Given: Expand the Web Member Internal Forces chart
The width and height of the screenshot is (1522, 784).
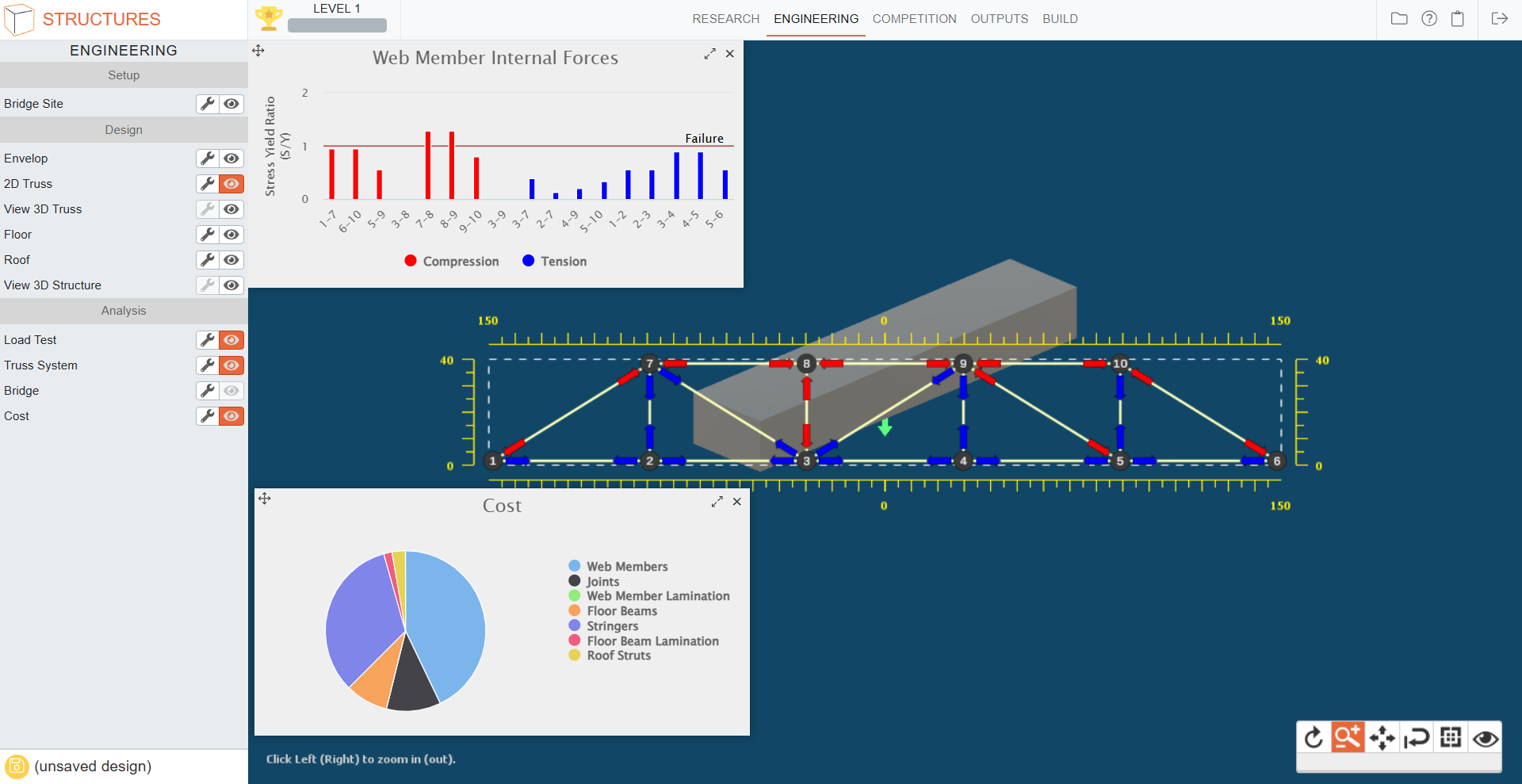Looking at the screenshot, I should 709,54.
